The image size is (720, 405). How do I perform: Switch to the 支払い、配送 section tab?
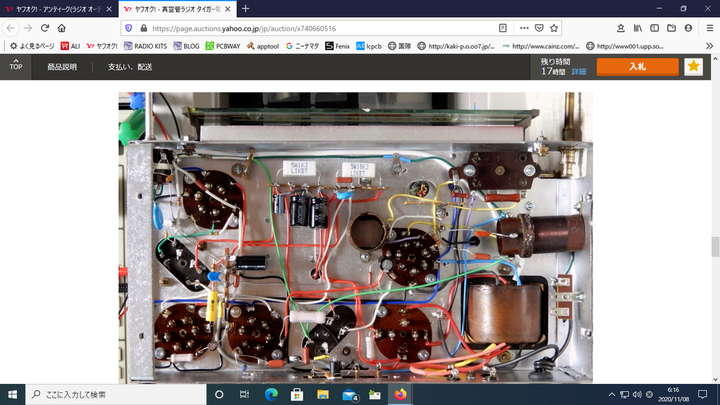click(130, 67)
